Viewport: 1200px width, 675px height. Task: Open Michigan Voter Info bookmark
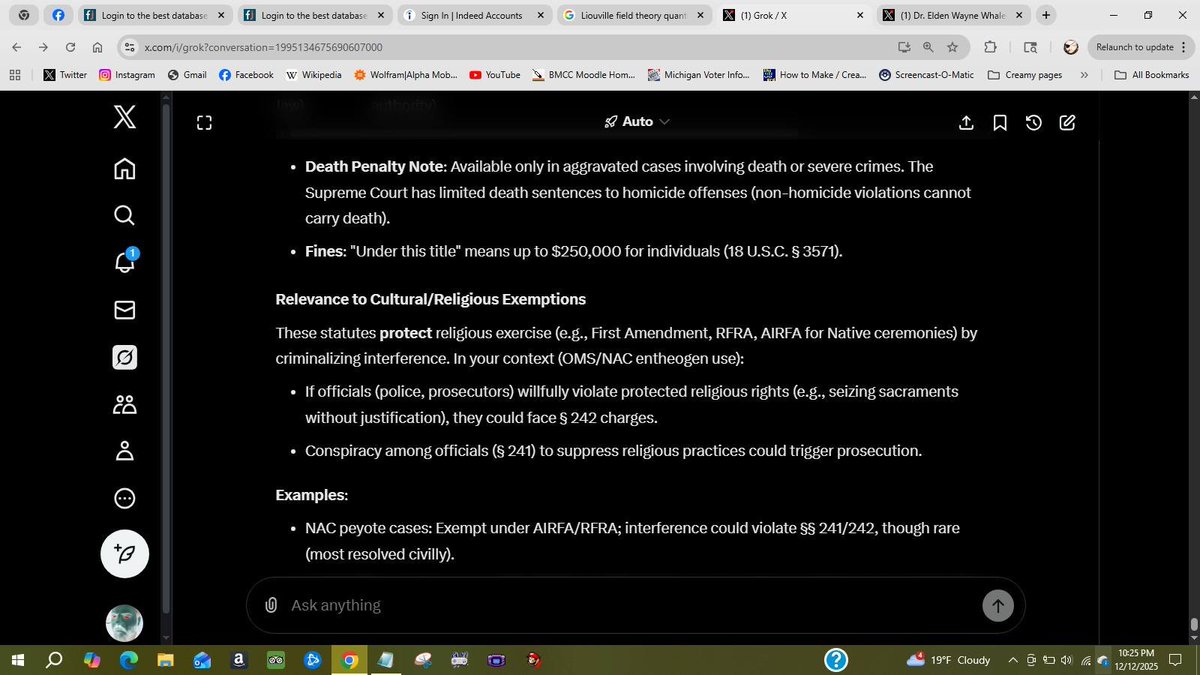coord(698,75)
